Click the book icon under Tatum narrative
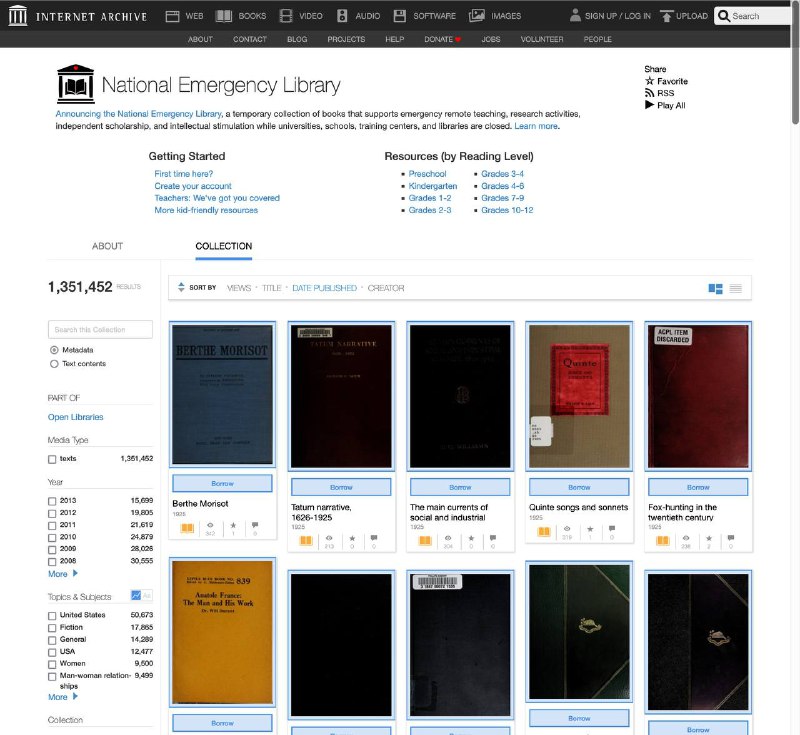This screenshot has height=735, width=800. coord(306,540)
